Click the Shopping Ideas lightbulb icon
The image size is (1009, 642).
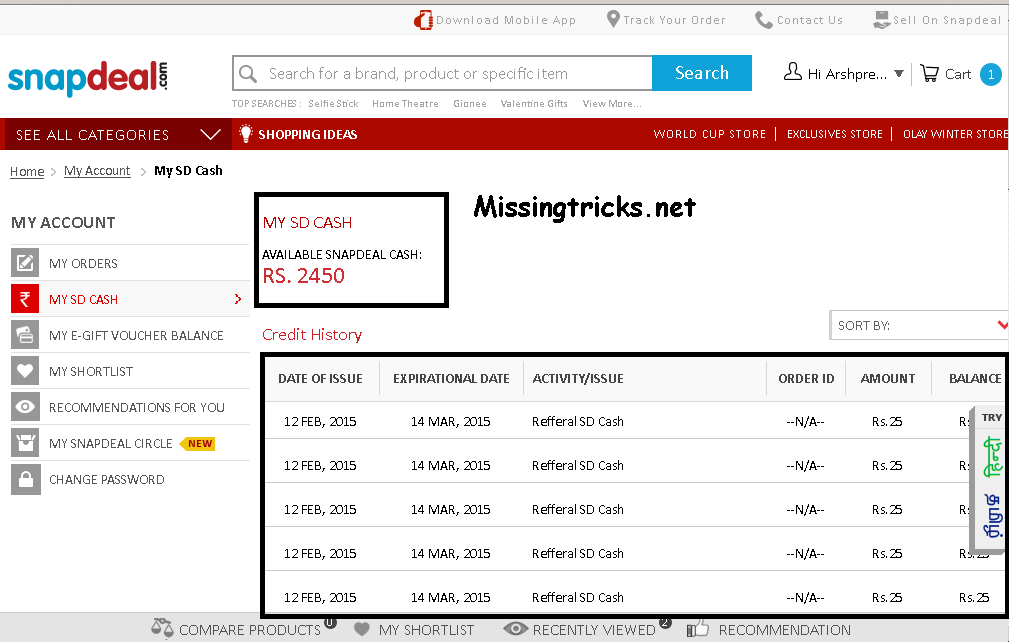[245, 133]
